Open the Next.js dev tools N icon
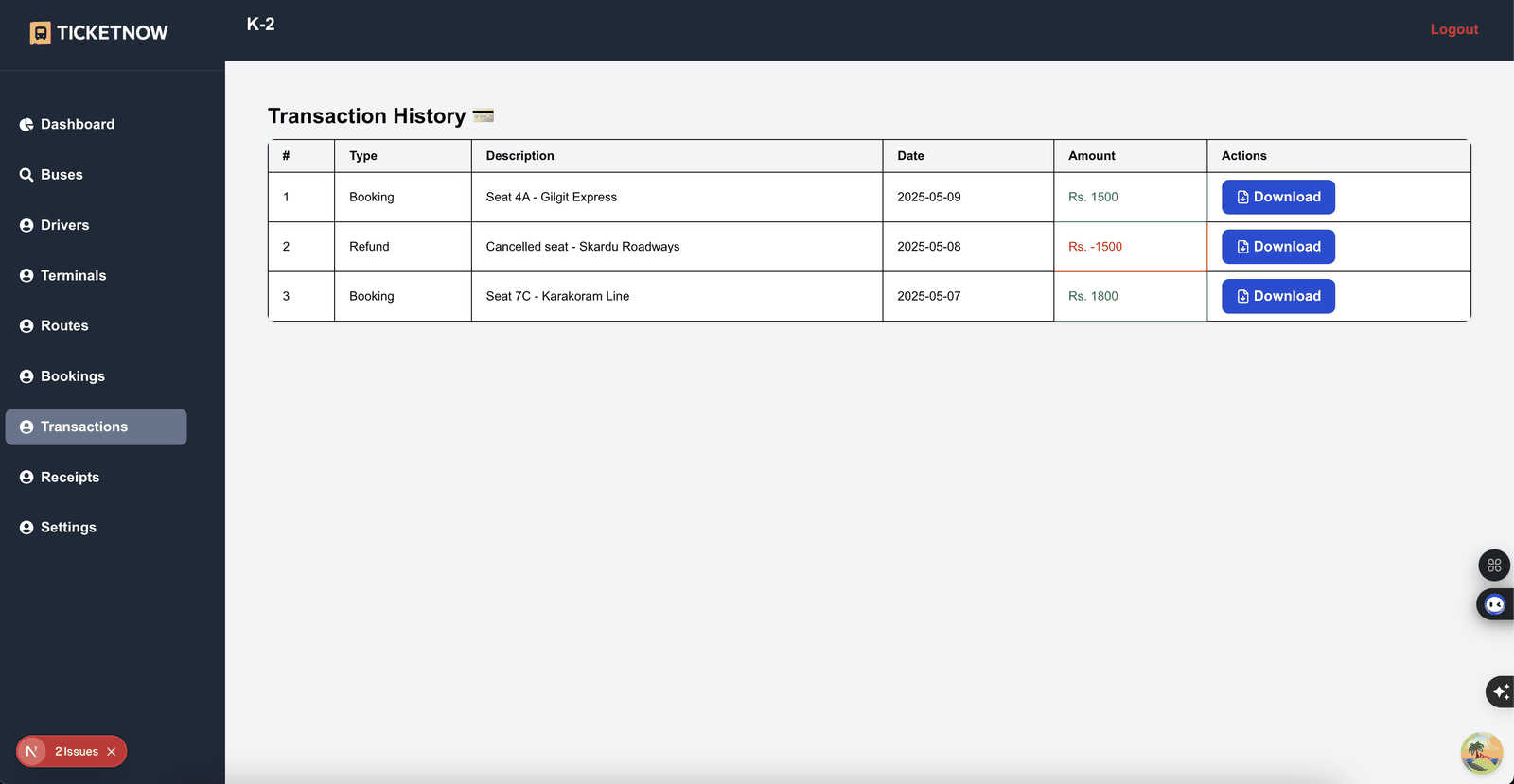This screenshot has width=1514, height=784. pyautogui.click(x=31, y=752)
